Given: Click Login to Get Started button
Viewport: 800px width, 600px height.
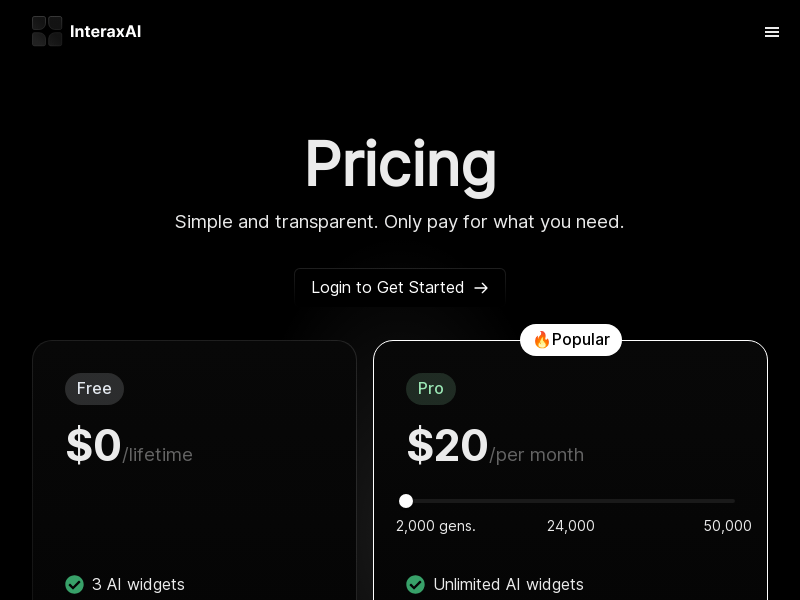Looking at the screenshot, I should (400, 287).
